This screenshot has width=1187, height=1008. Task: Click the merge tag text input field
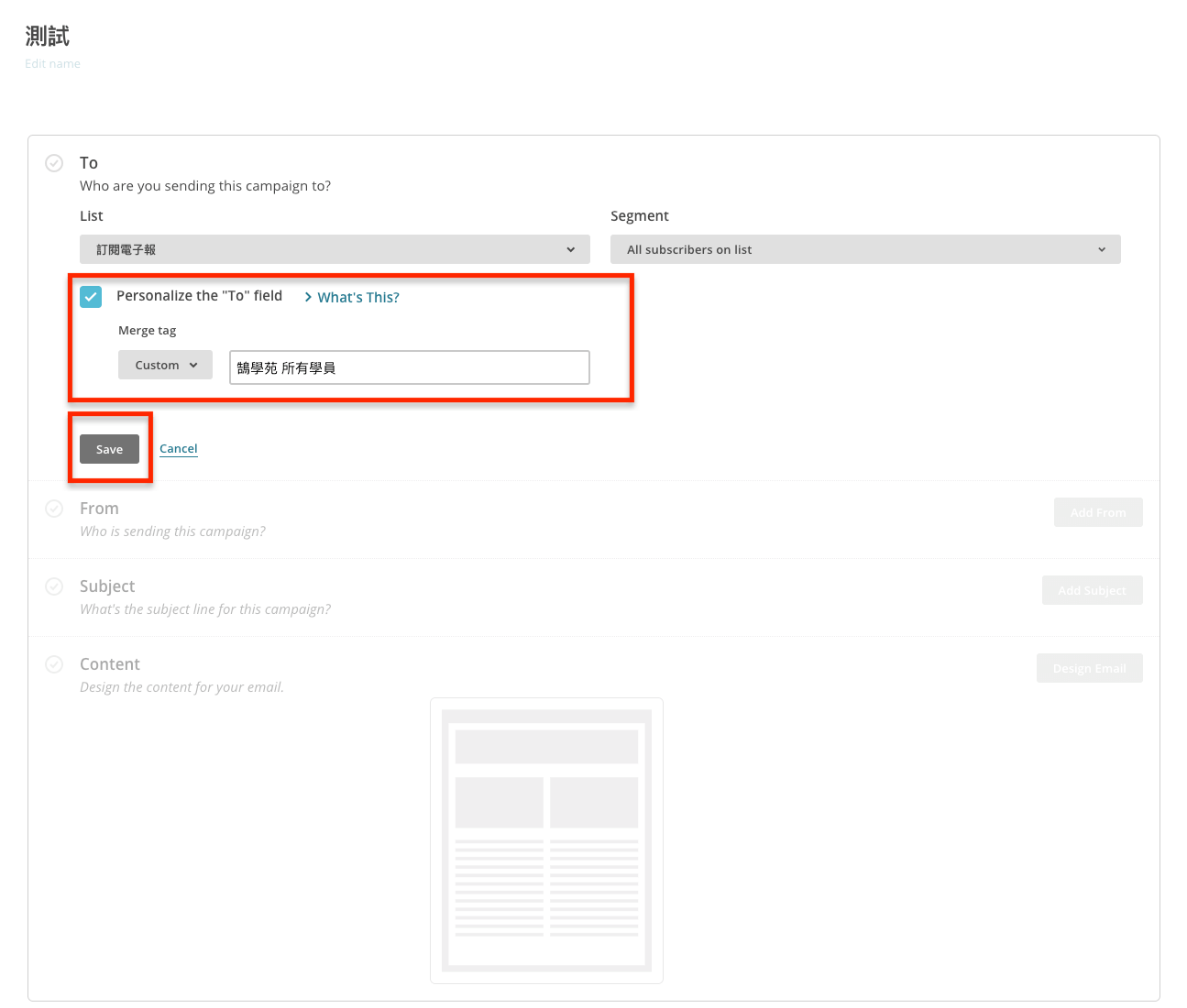tap(409, 367)
